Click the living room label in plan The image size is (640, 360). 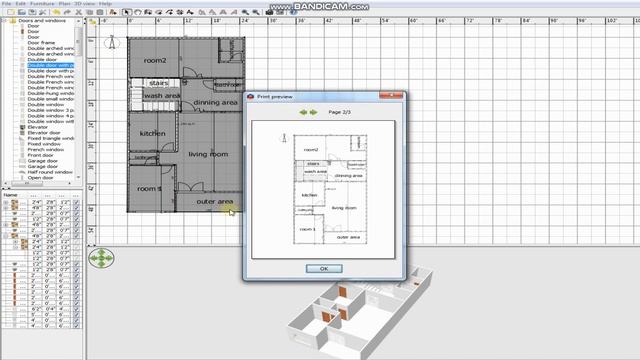click(x=208, y=154)
